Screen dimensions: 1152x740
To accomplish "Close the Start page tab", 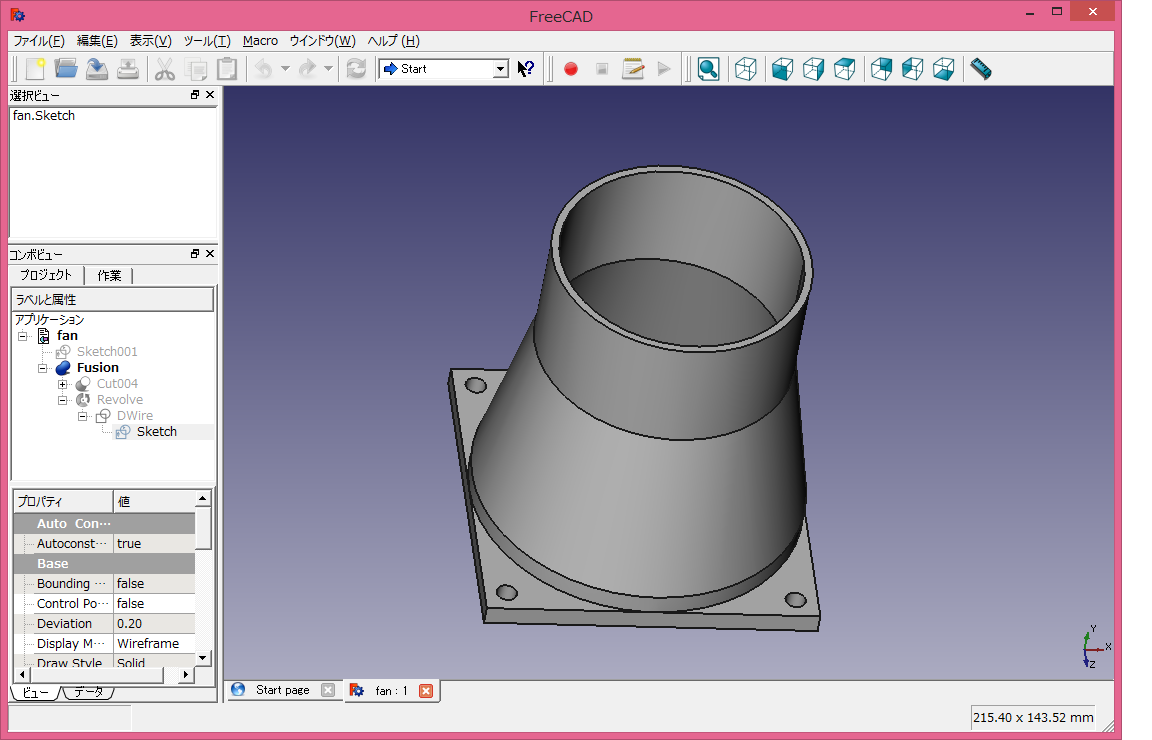I will 328,690.
